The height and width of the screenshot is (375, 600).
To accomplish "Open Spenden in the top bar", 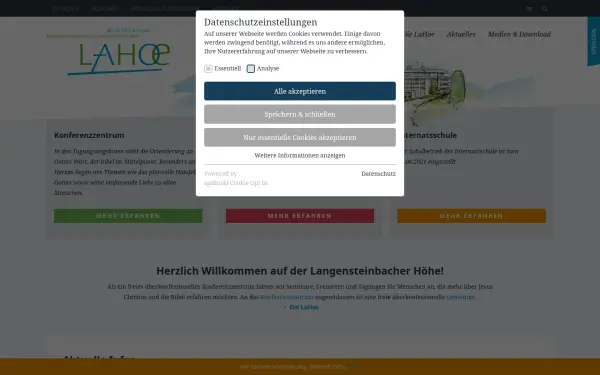I will [x=66, y=9].
